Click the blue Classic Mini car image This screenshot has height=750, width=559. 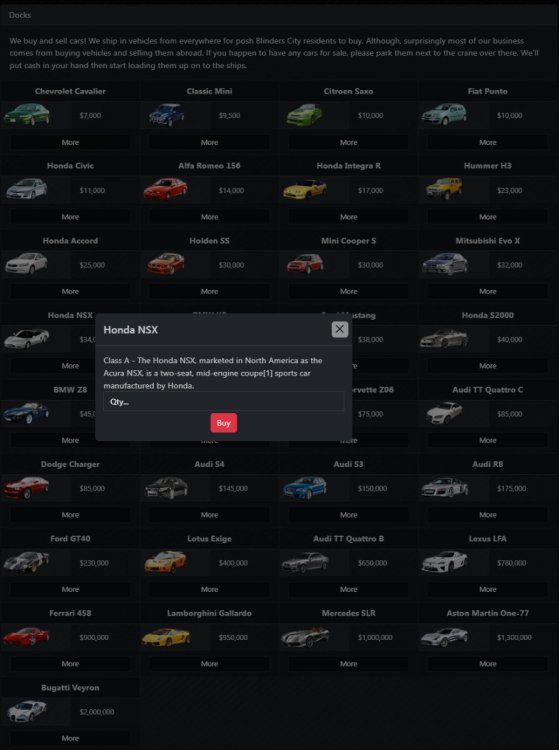(x=166, y=115)
